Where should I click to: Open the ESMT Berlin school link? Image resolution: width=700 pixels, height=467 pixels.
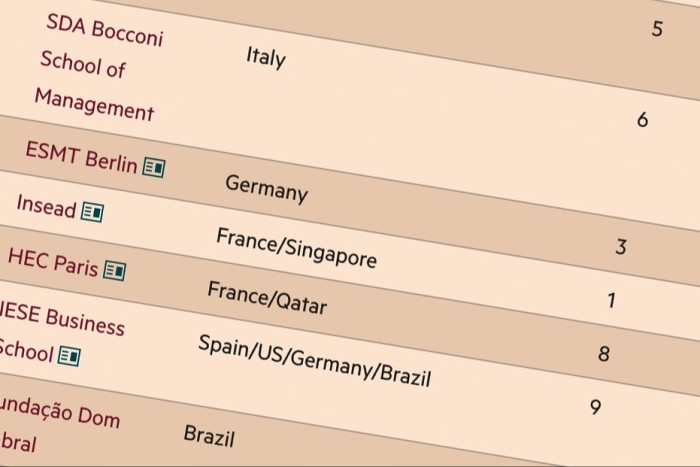coord(81,157)
